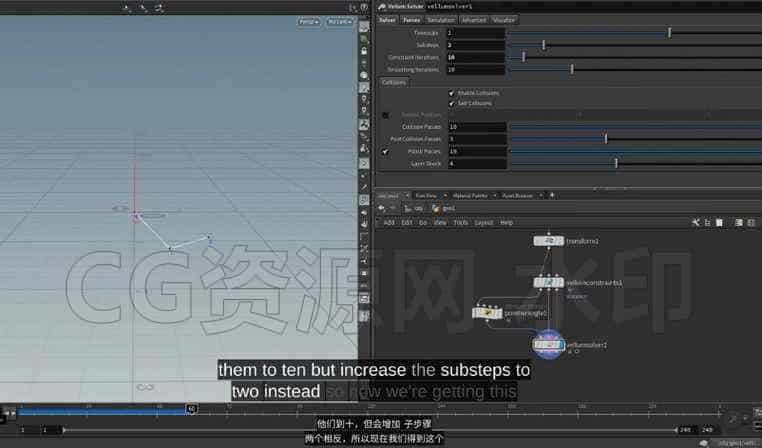Open the Go menu in network editor
Viewport: 762px width, 448px height.
point(423,223)
